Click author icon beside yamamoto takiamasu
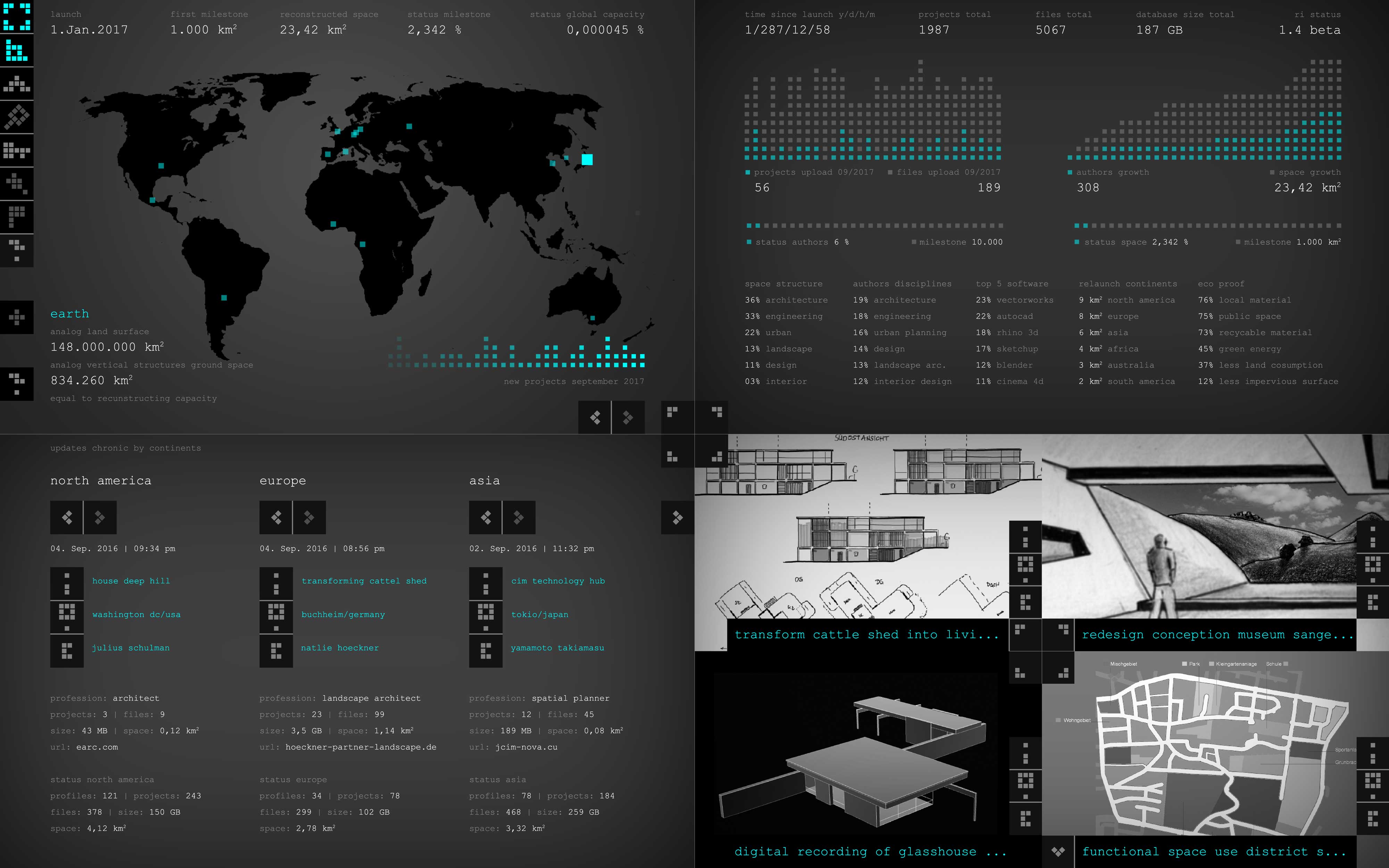The image size is (1389, 868). tap(485, 650)
